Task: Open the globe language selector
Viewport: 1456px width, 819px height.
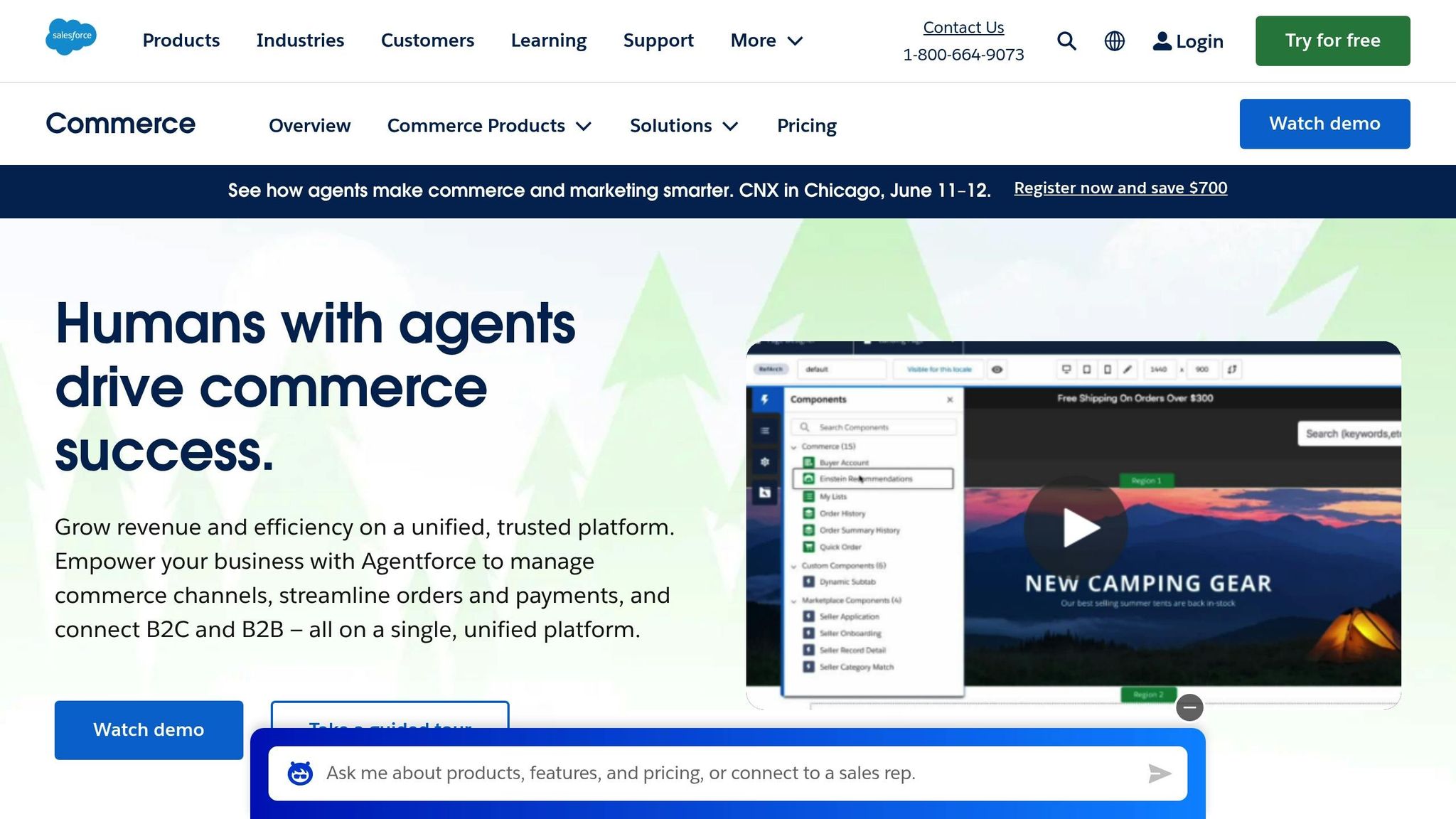Action: click(1114, 41)
